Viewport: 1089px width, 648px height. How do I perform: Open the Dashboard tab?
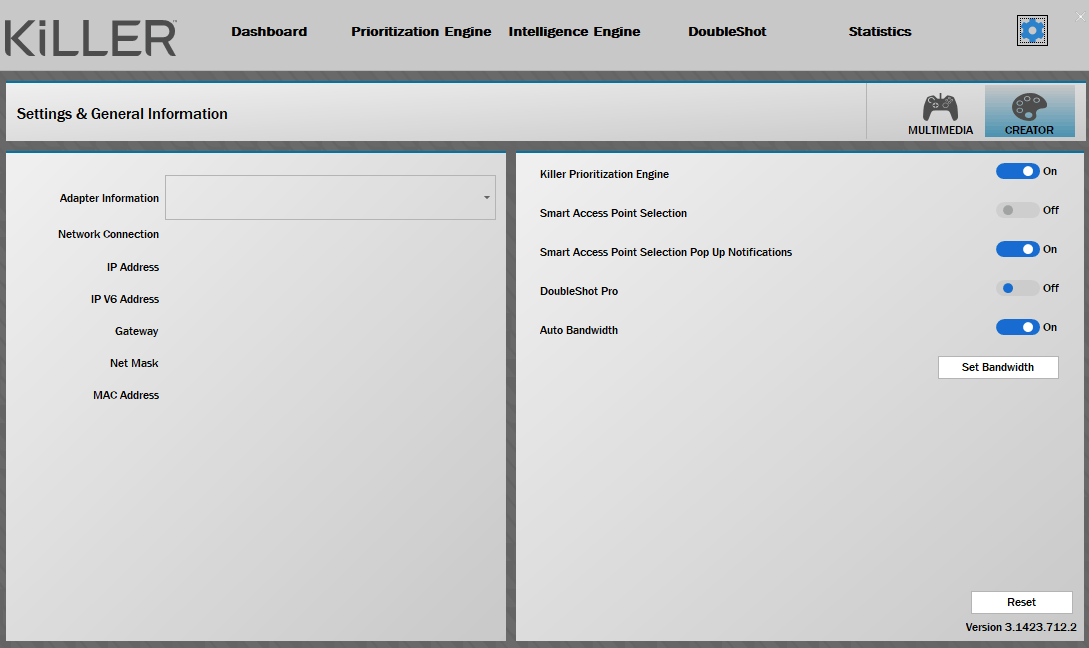[x=269, y=31]
